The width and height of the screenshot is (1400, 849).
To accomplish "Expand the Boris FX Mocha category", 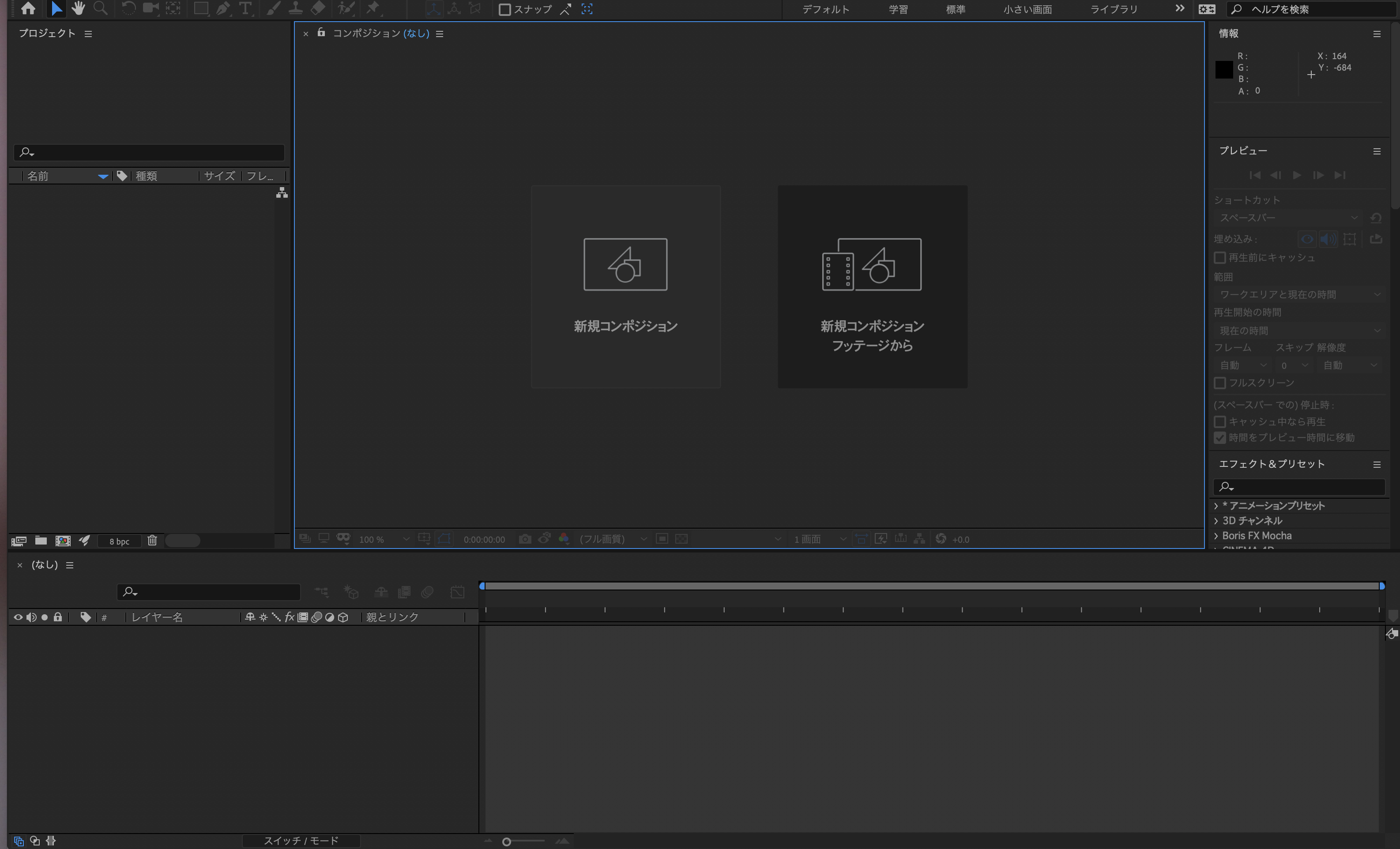I will [1216, 536].
